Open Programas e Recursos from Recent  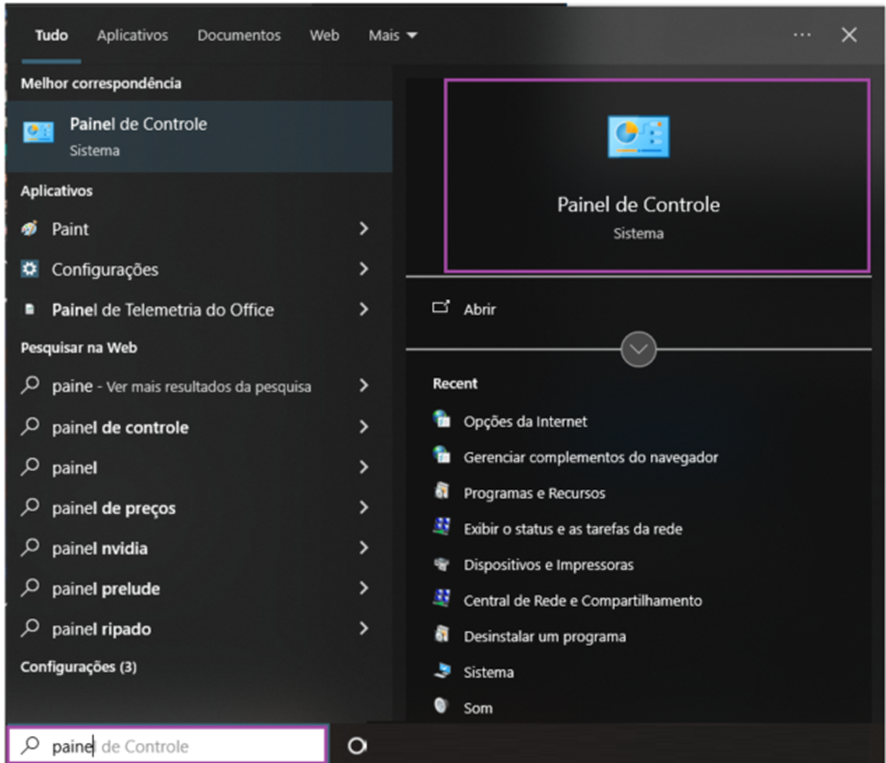(534, 493)
